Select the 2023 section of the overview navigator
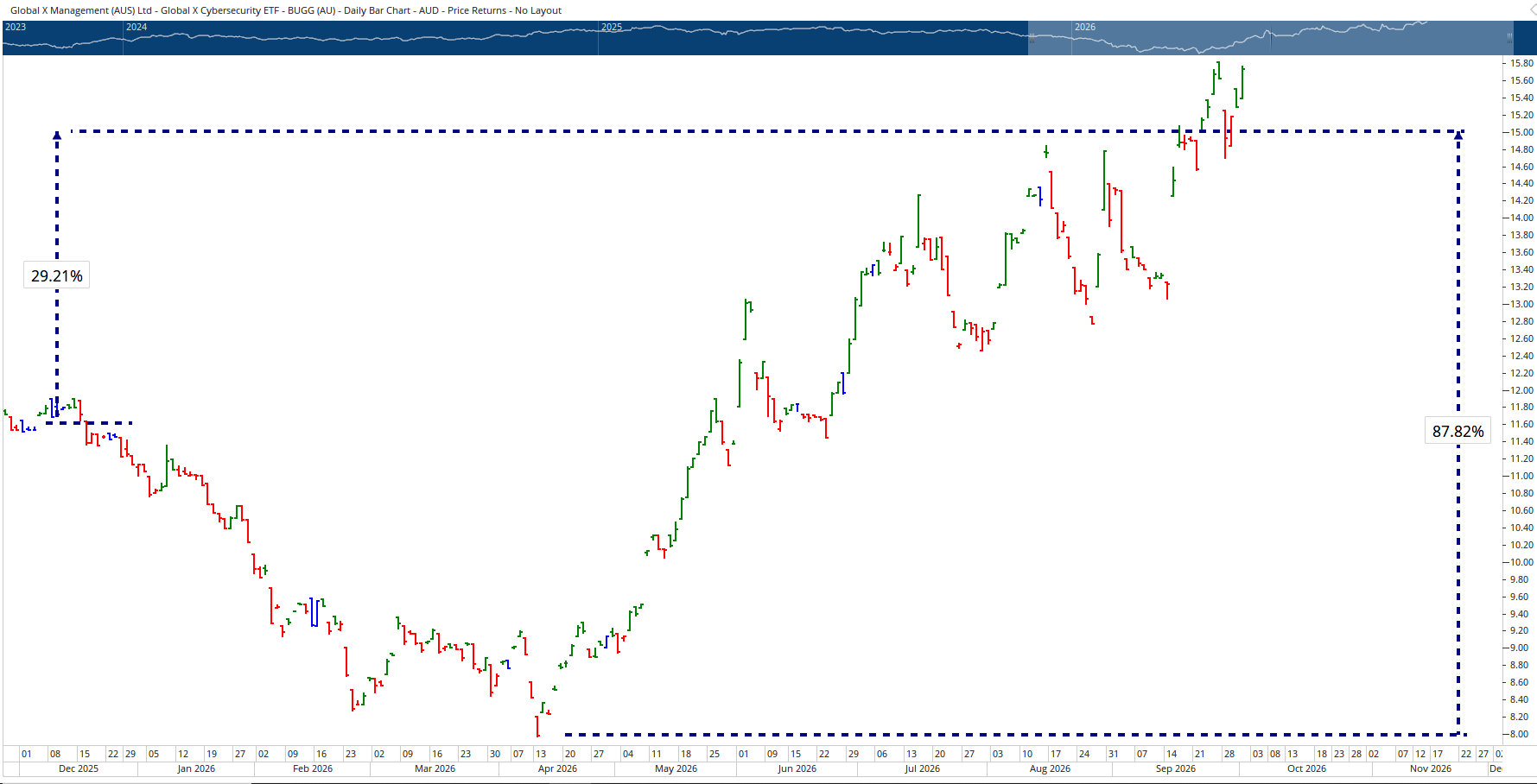 click(63, 38)
